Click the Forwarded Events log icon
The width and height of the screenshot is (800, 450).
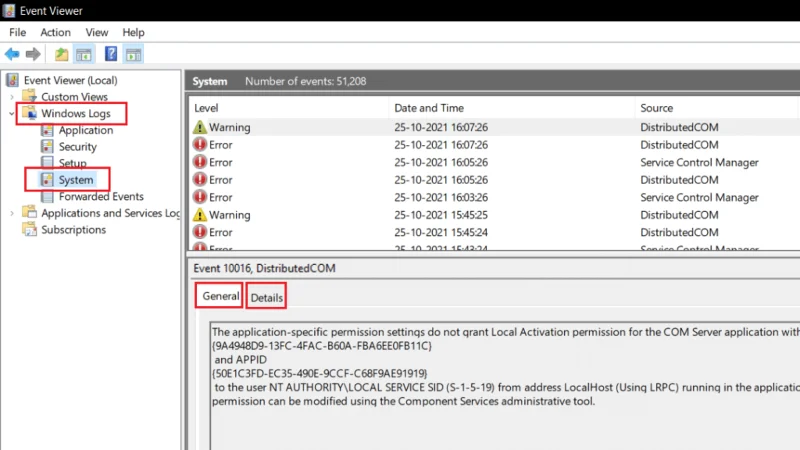click(x=47, y=196)
